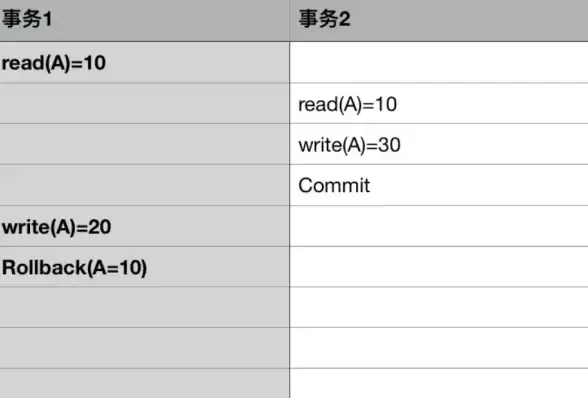Click the bottom-most empty 事务2 cell

coord(439,383)
